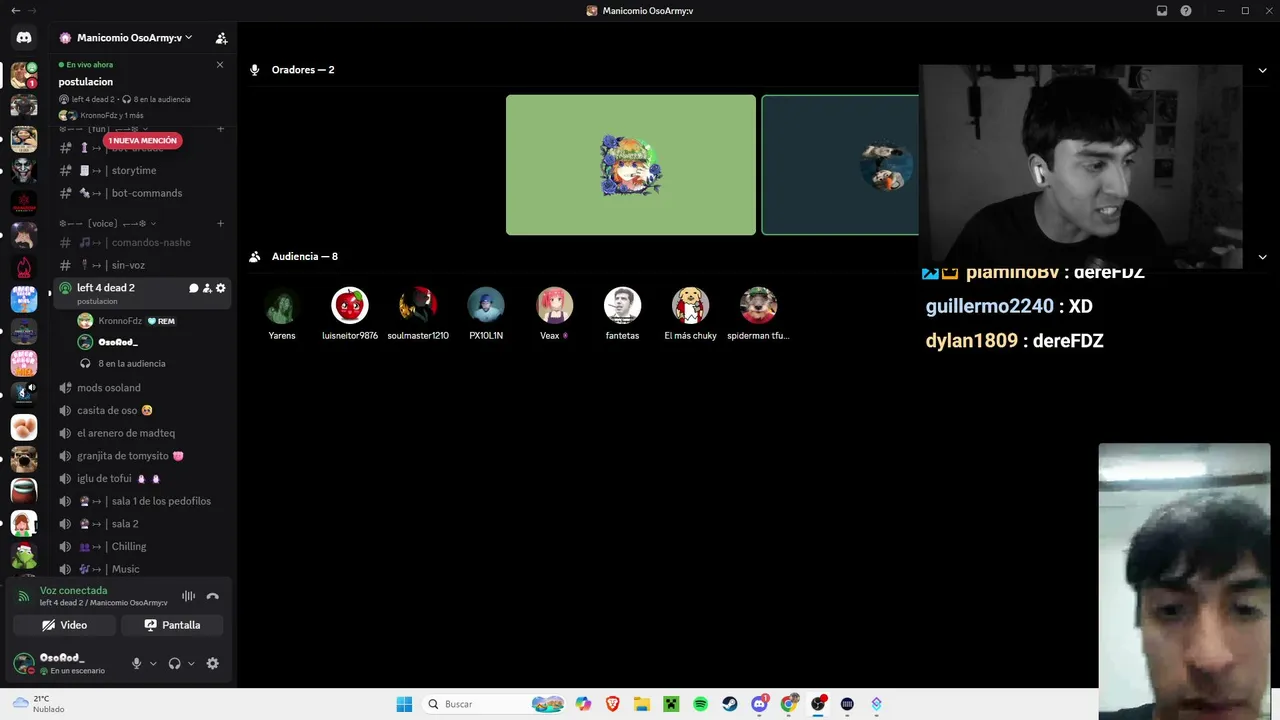This screenshot has width=1280, height=720.
Task: Open Discord direct messages home icon
Action: [x=24, y=38]
